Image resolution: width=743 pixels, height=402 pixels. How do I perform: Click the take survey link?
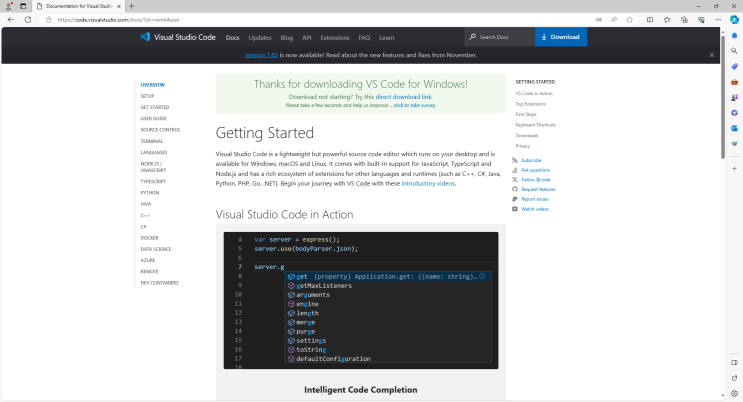coord(415,105)
